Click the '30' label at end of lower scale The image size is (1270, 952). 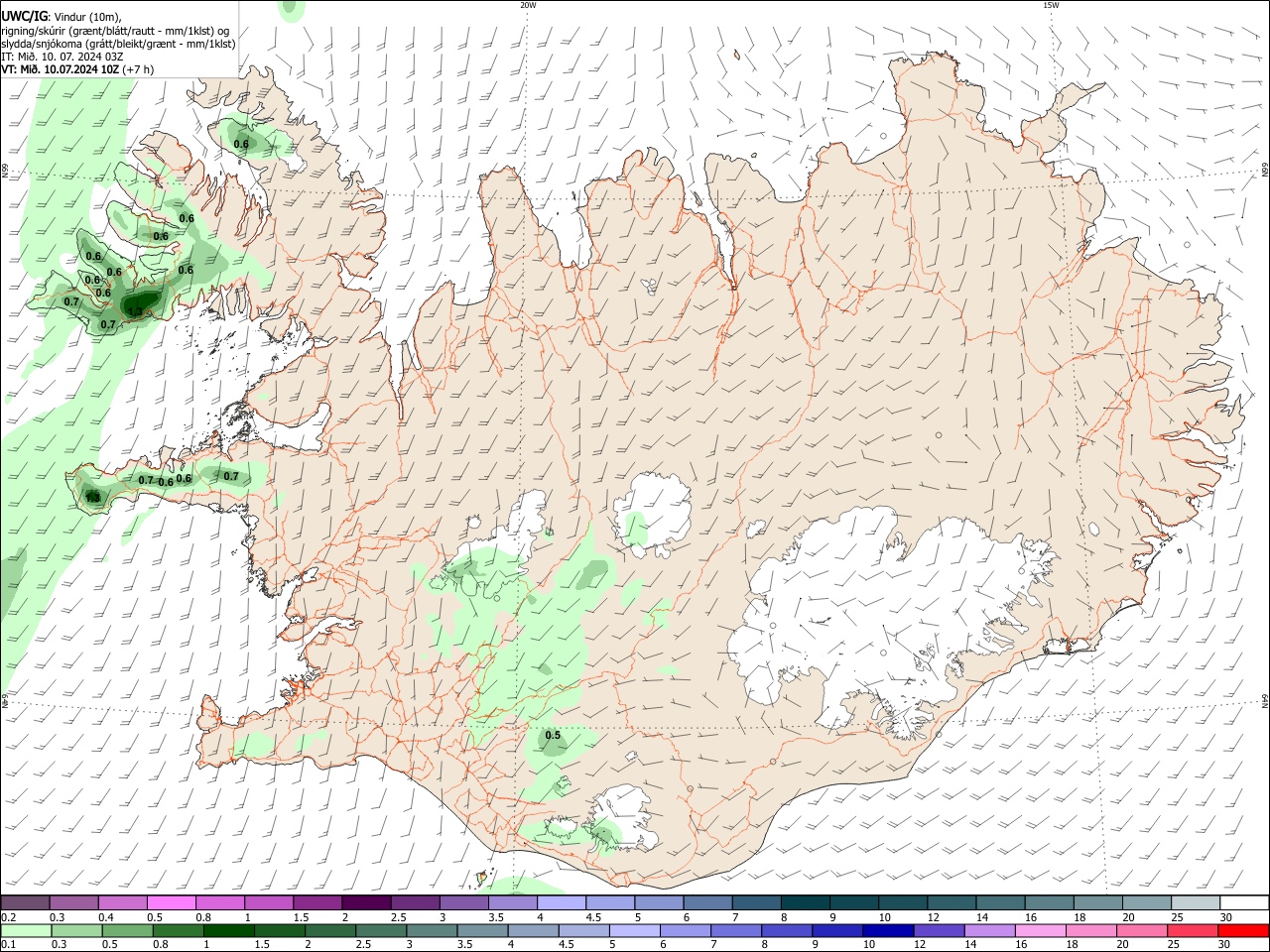click(1223, 945)
